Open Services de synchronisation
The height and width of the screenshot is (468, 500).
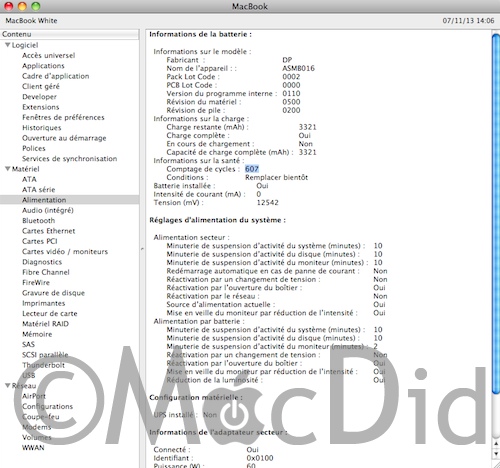[x=70, y=158]
